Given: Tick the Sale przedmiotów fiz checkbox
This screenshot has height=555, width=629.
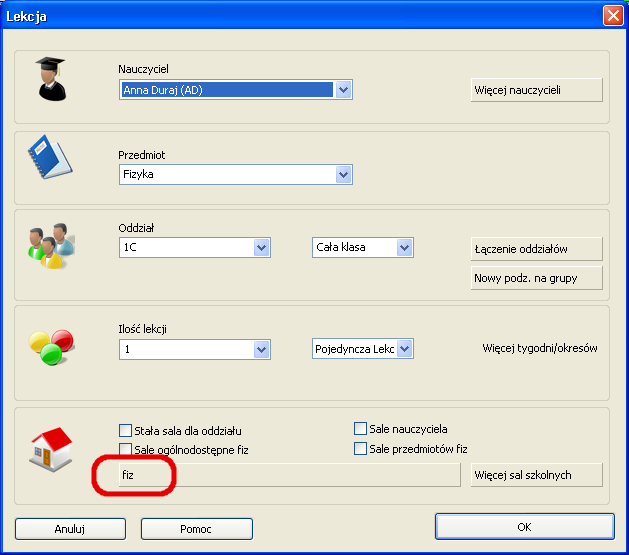Looking at the screenshot, I should (x=360, y=449).
